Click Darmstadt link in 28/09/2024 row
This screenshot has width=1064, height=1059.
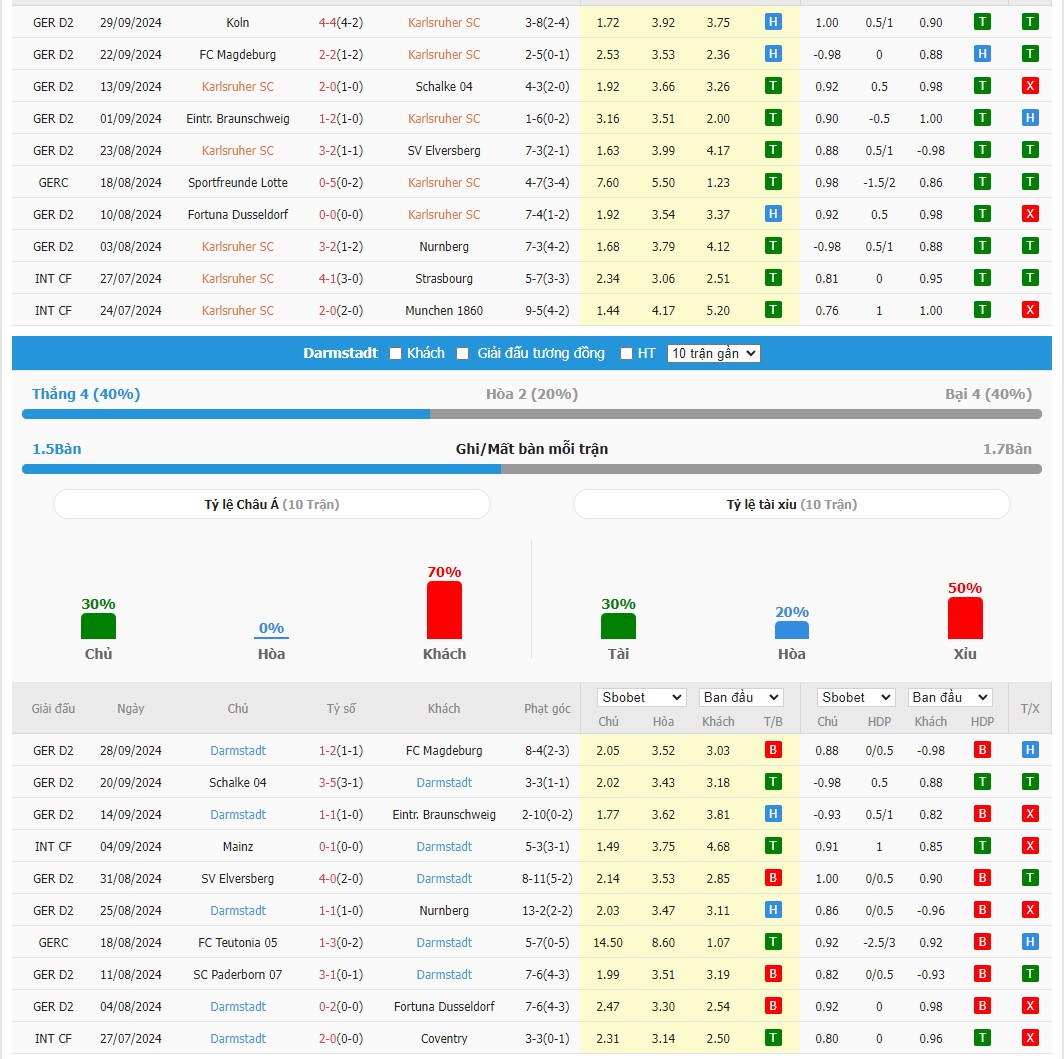[238, 750]
